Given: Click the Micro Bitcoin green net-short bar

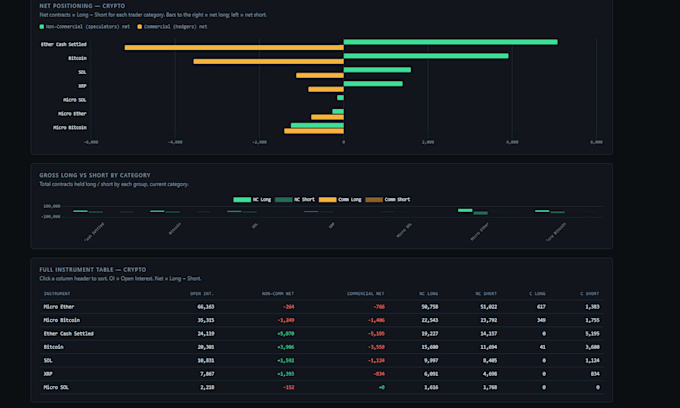Looking at the screenshot, I should tap(317, 125).
